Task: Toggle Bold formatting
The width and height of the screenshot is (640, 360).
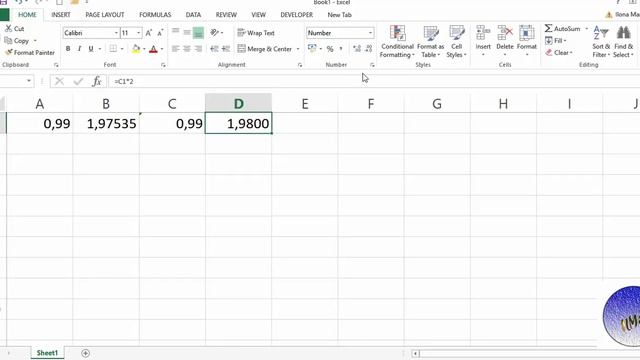Action: 68,49
